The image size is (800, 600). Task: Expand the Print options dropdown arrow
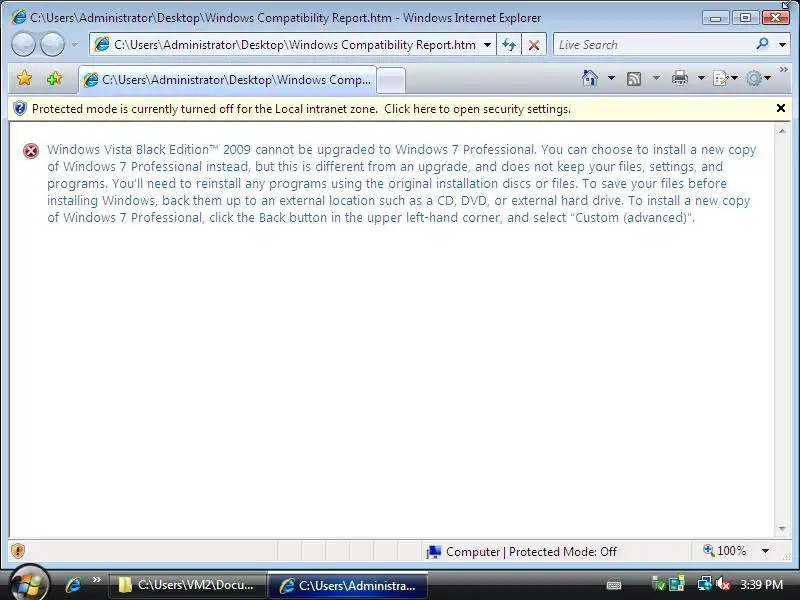702,78
